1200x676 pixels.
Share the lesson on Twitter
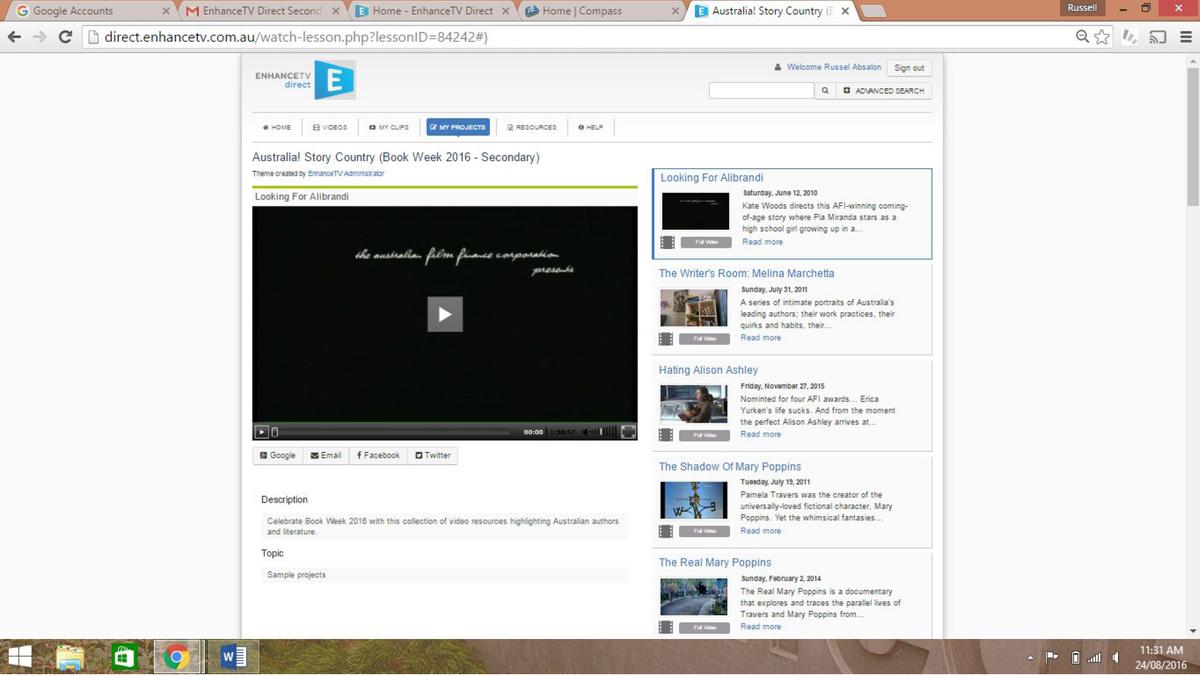(433, 455)
